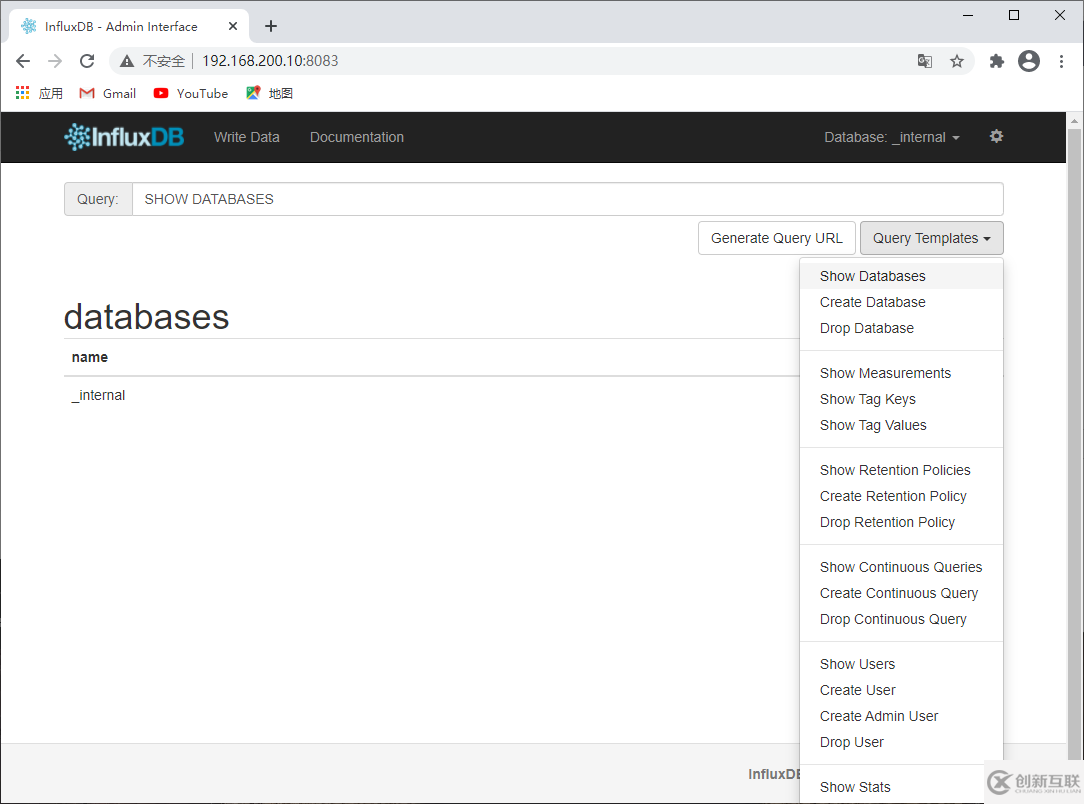This screenshot has width=1084, height=804.
Task: Expand the Database: _internal dropdown
Action: (891, 137)
